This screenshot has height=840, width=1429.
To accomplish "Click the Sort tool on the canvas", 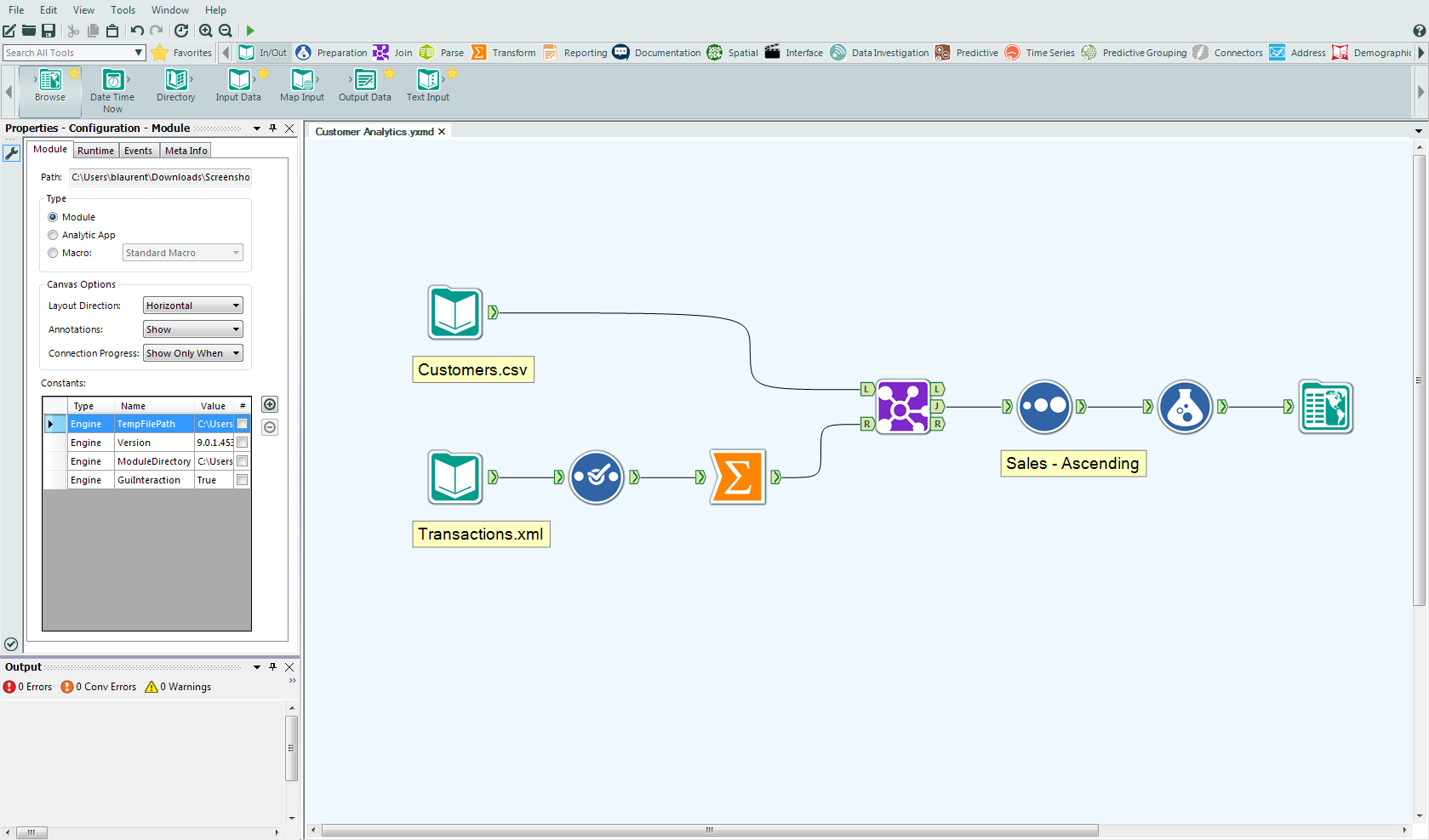I will tap(1044, 407).
